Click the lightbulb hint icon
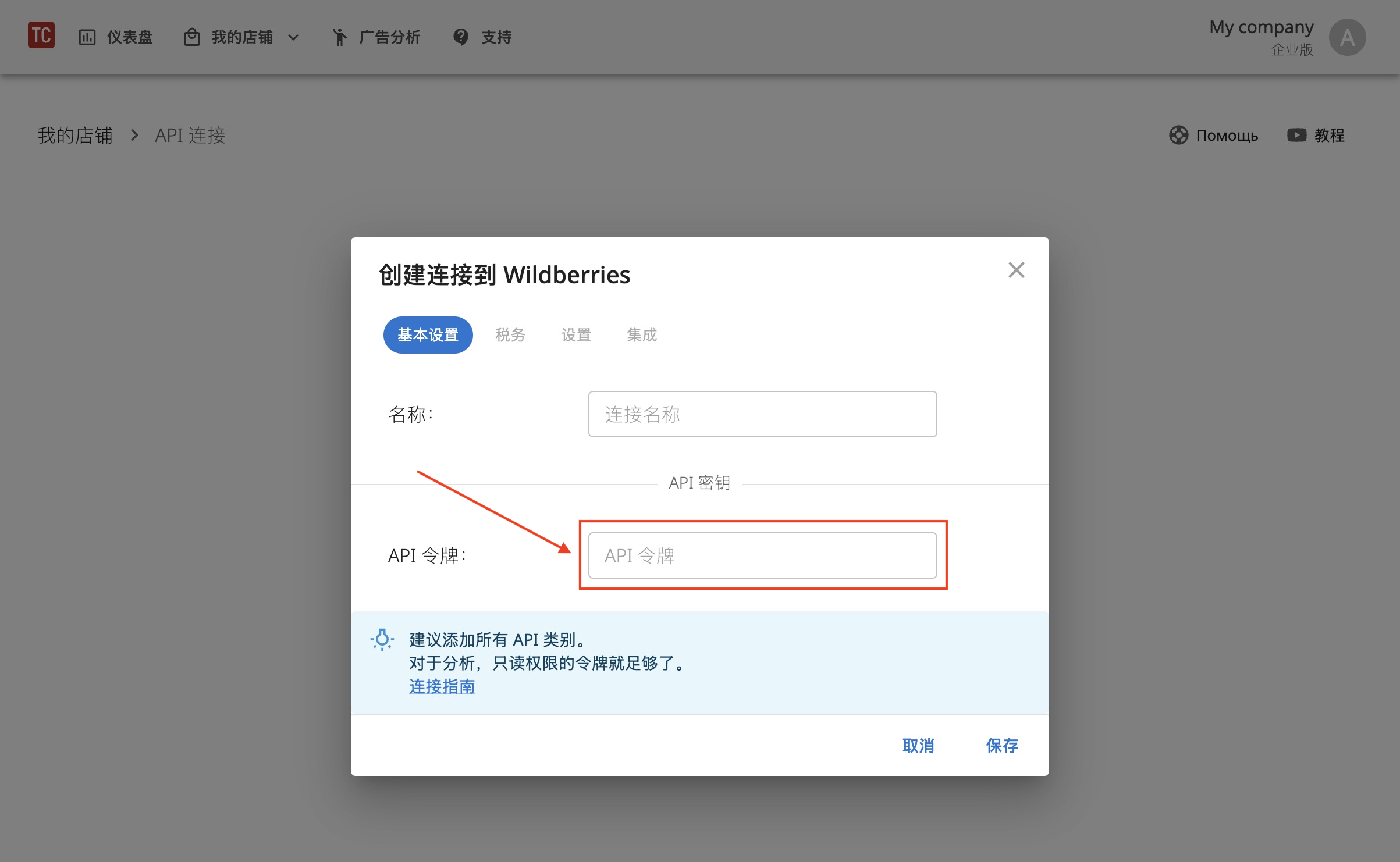 [x=382, y=640]
